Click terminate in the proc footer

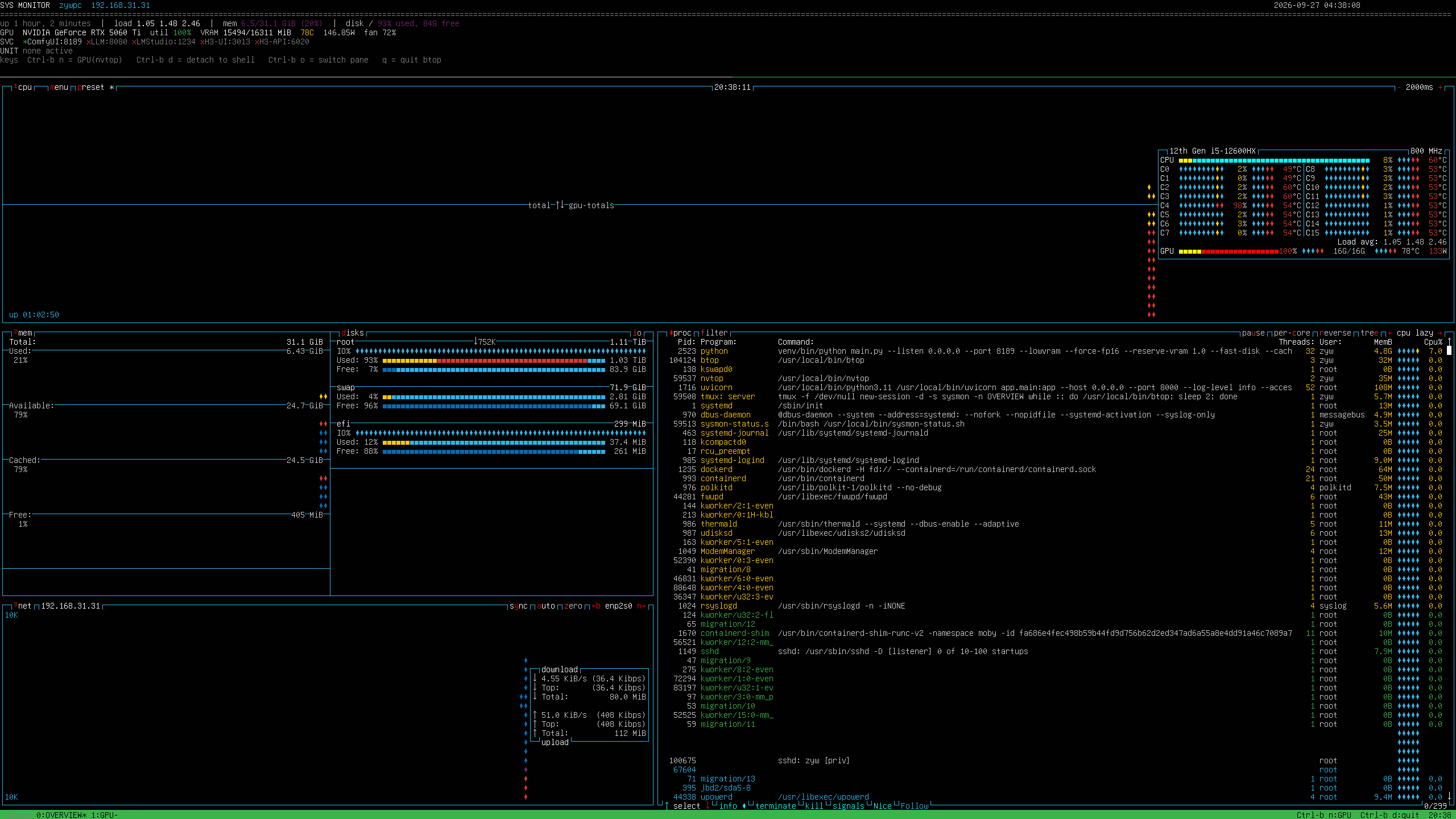coord(776,806)
